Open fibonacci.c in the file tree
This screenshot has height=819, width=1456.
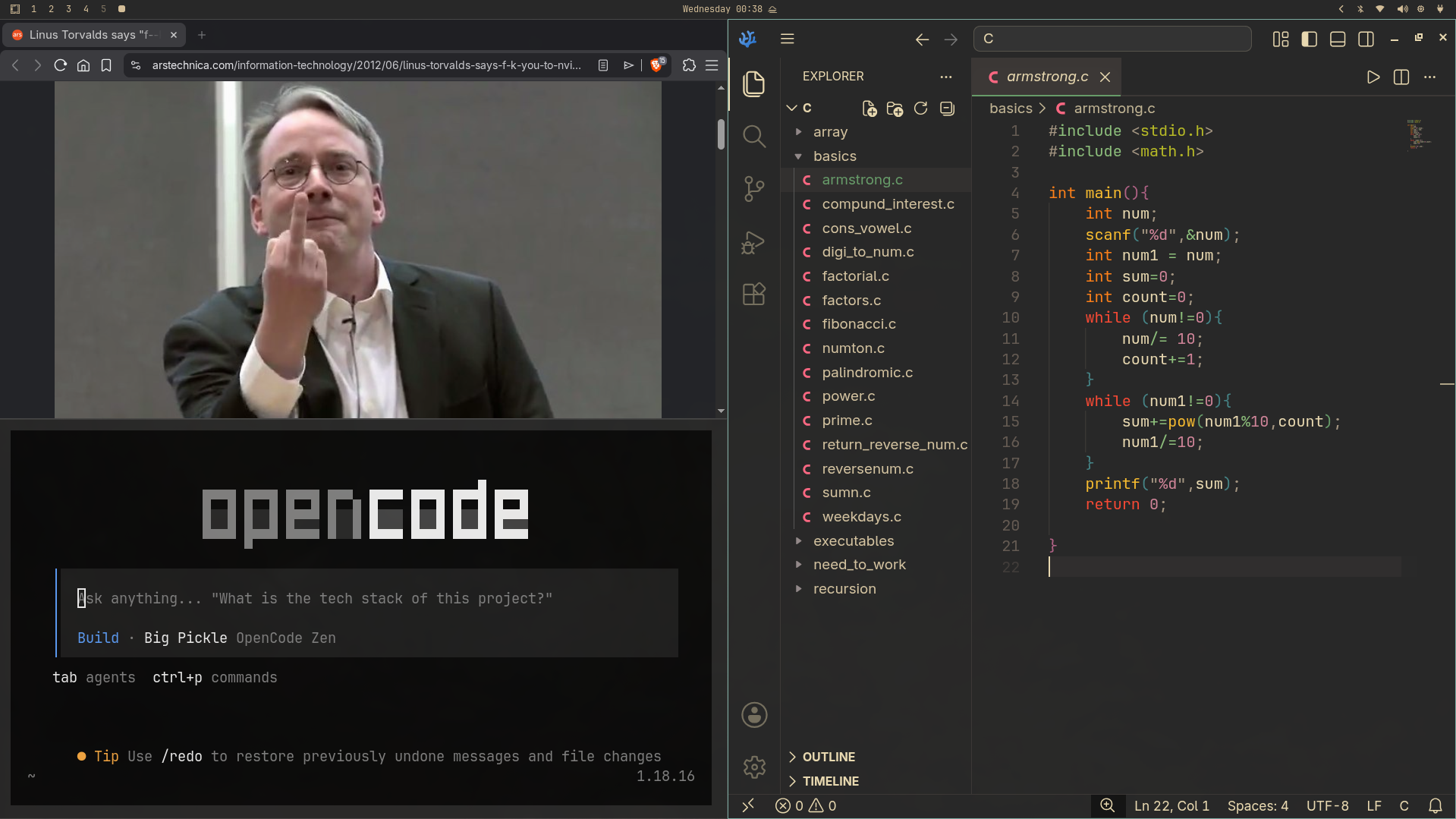[859, 324]
